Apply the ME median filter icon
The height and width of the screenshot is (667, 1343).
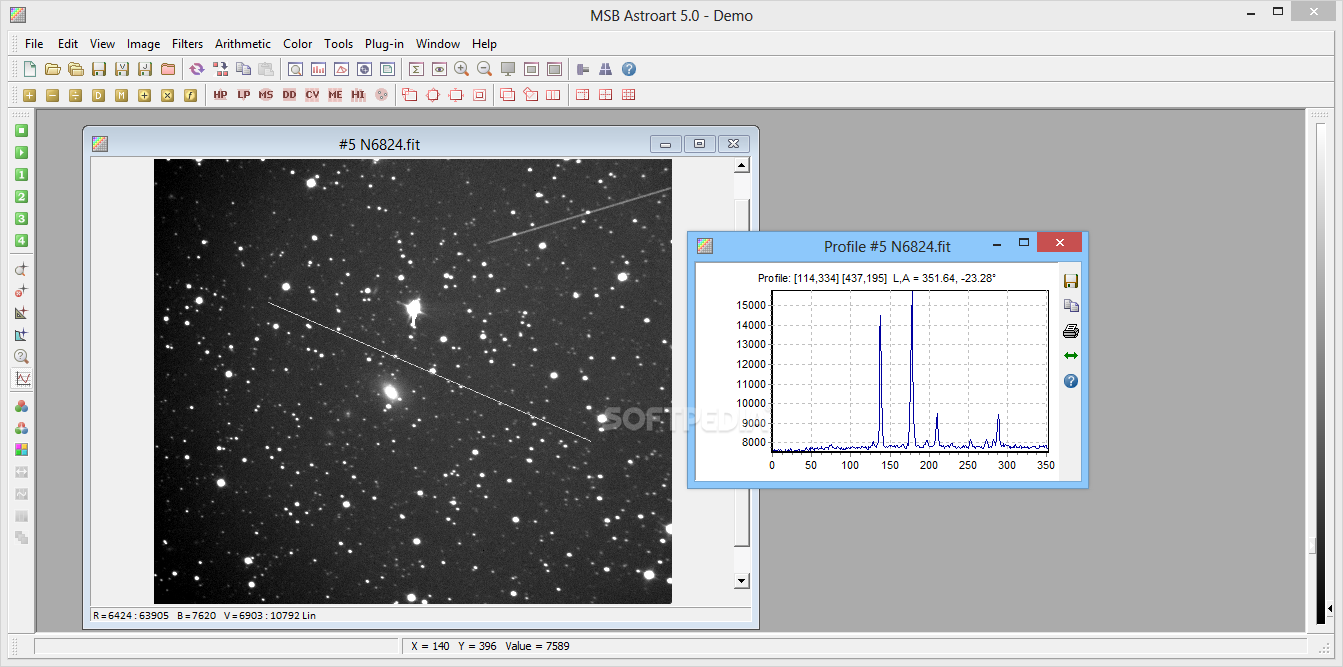pos(335,95)
